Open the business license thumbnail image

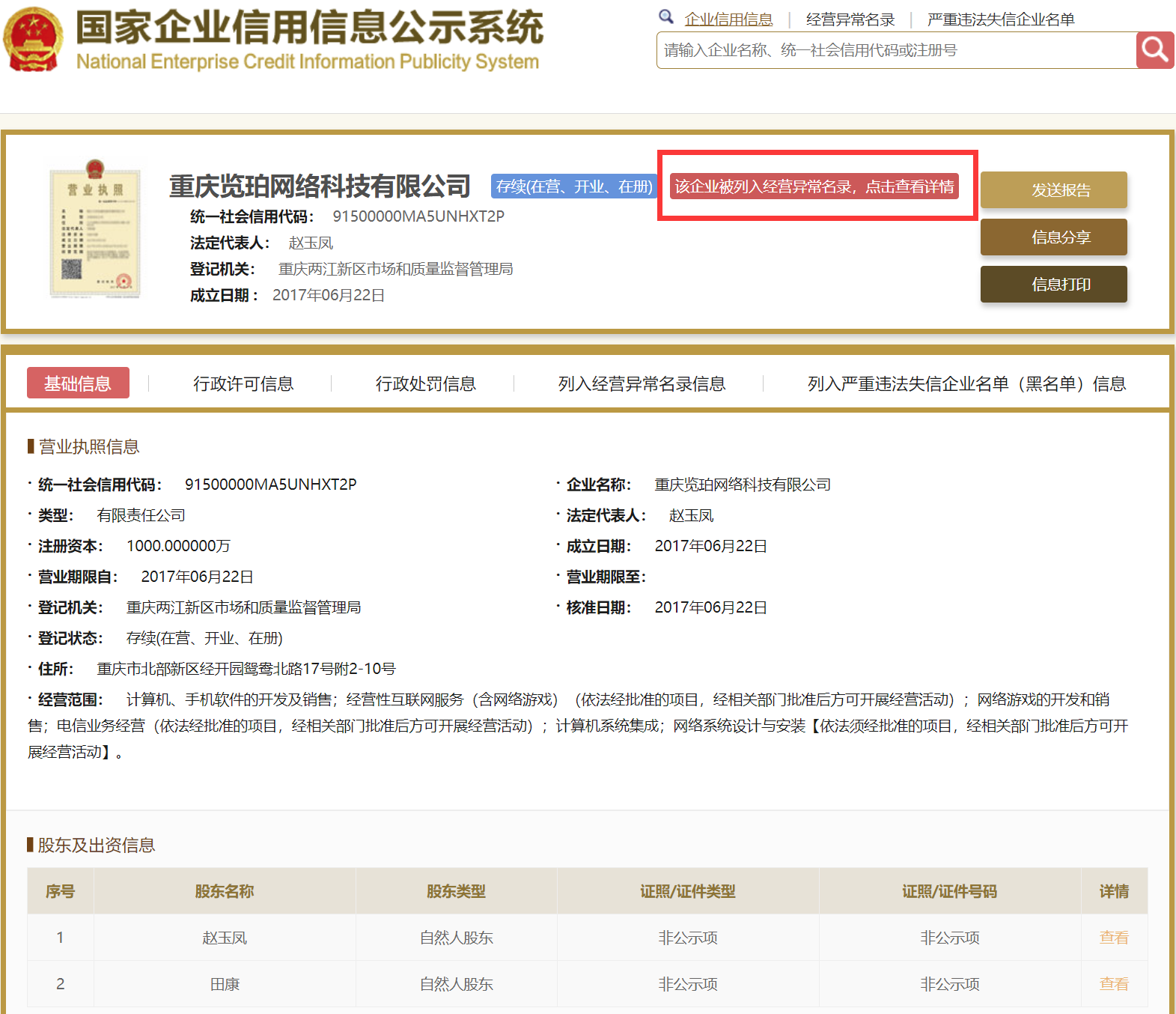pyautogui.click(x=94, y=230)
